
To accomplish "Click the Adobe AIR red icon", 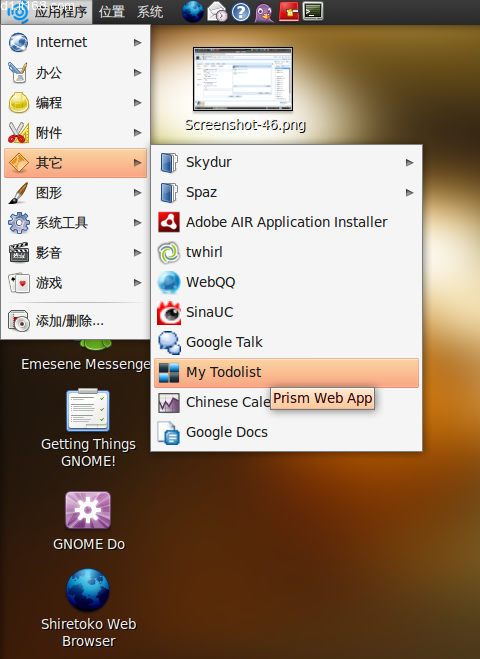I will click(169, 222).
